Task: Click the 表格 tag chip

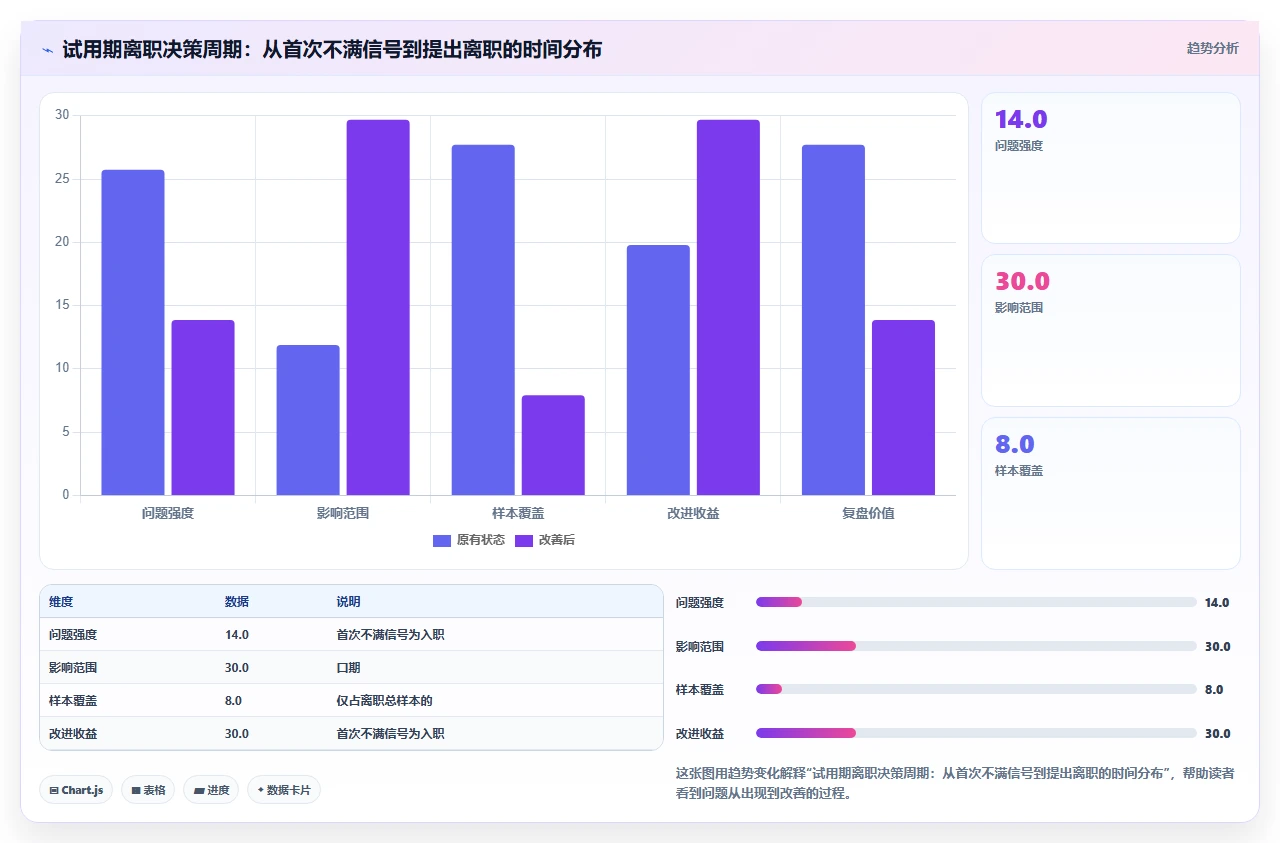Action: click(148, 790)
